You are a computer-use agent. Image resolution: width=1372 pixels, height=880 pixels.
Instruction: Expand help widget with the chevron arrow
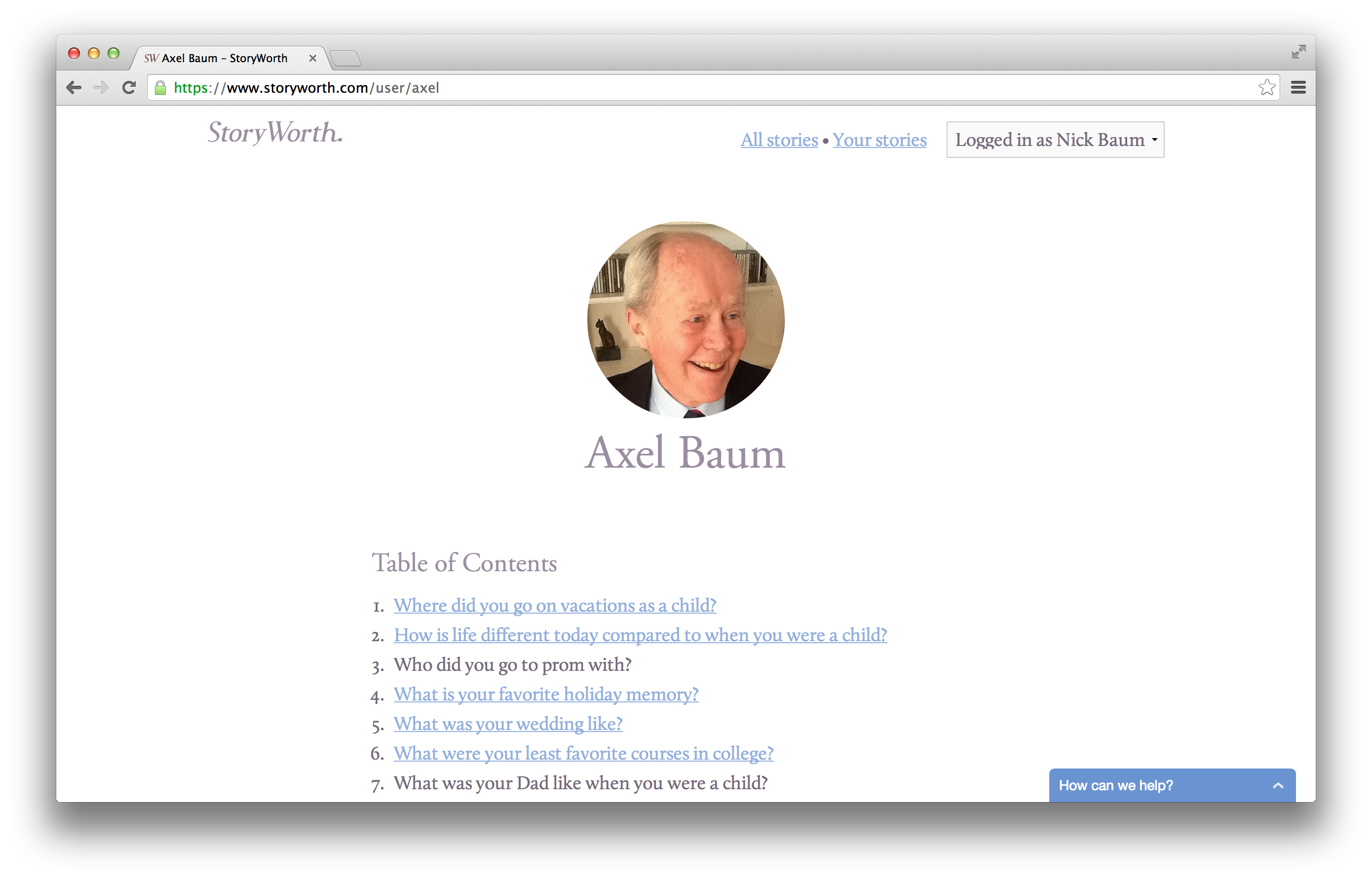coord(1278,786)
